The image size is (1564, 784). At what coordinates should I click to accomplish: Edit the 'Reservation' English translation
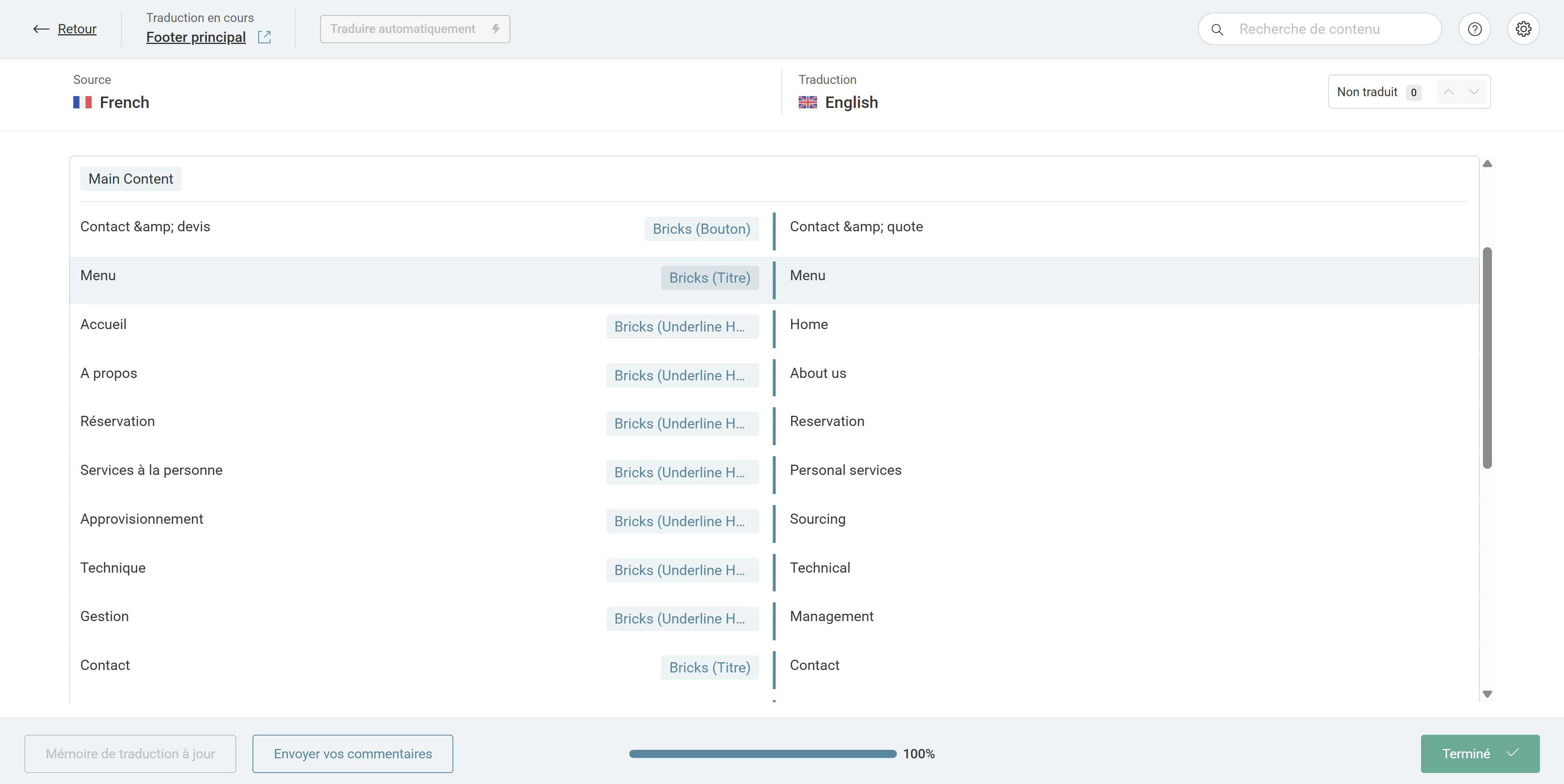tap(827, 422)
